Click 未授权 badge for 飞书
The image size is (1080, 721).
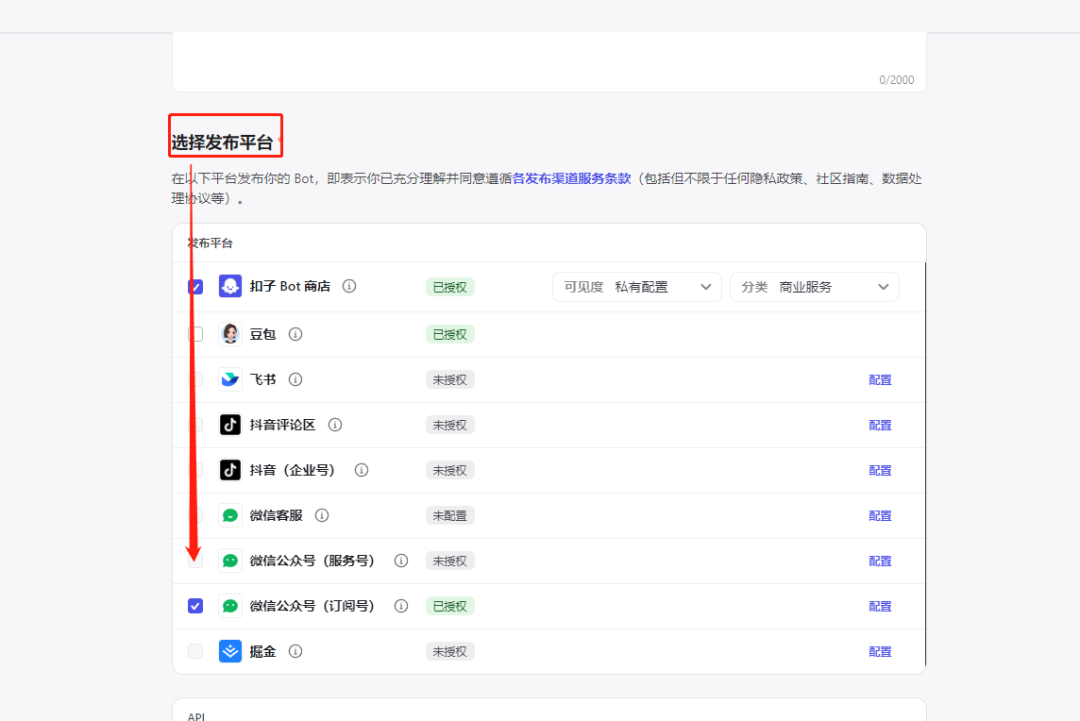click(450, 379)
